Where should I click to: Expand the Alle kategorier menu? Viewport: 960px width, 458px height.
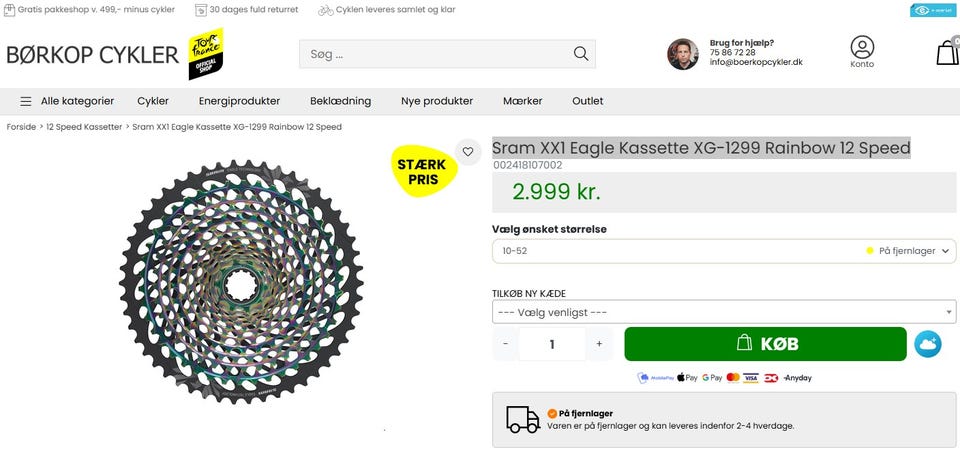click(x=67, y=101)
